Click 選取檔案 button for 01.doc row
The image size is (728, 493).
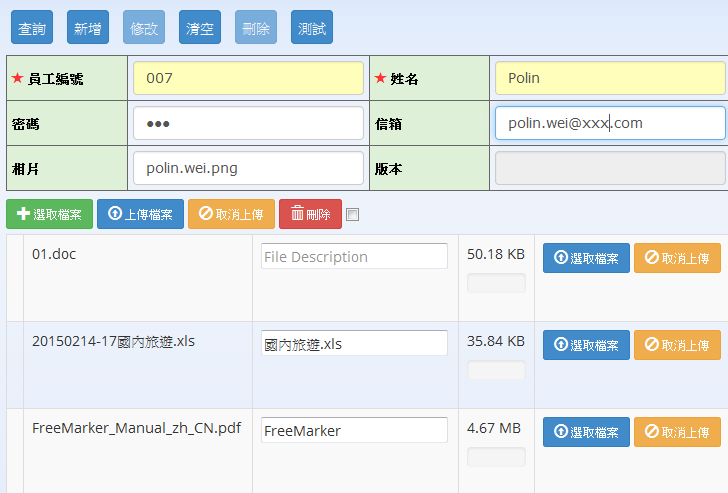(586, 258)
